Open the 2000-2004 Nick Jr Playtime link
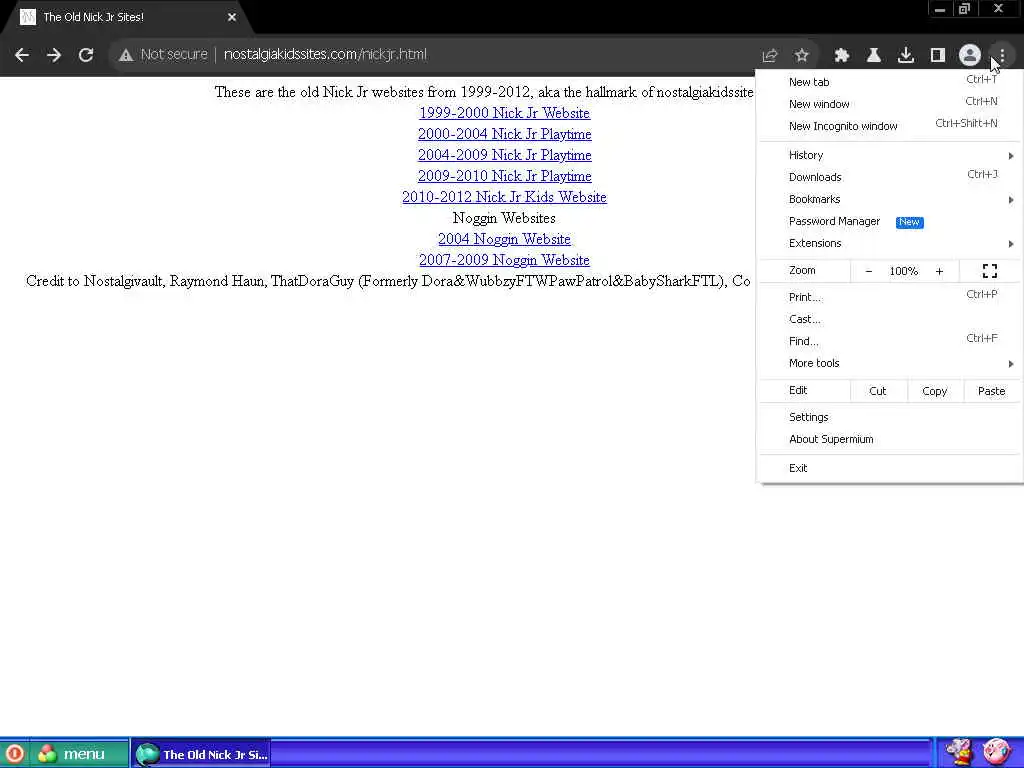Viewport: 1024px width, 768px height. tap(505, 134)
